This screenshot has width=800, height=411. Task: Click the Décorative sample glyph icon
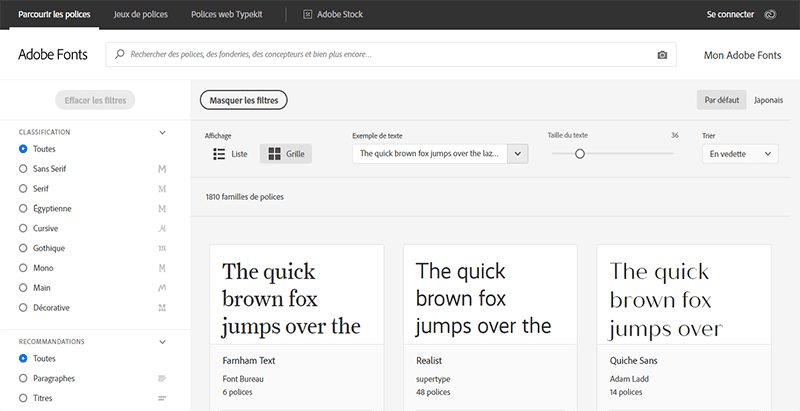(162, 308)
